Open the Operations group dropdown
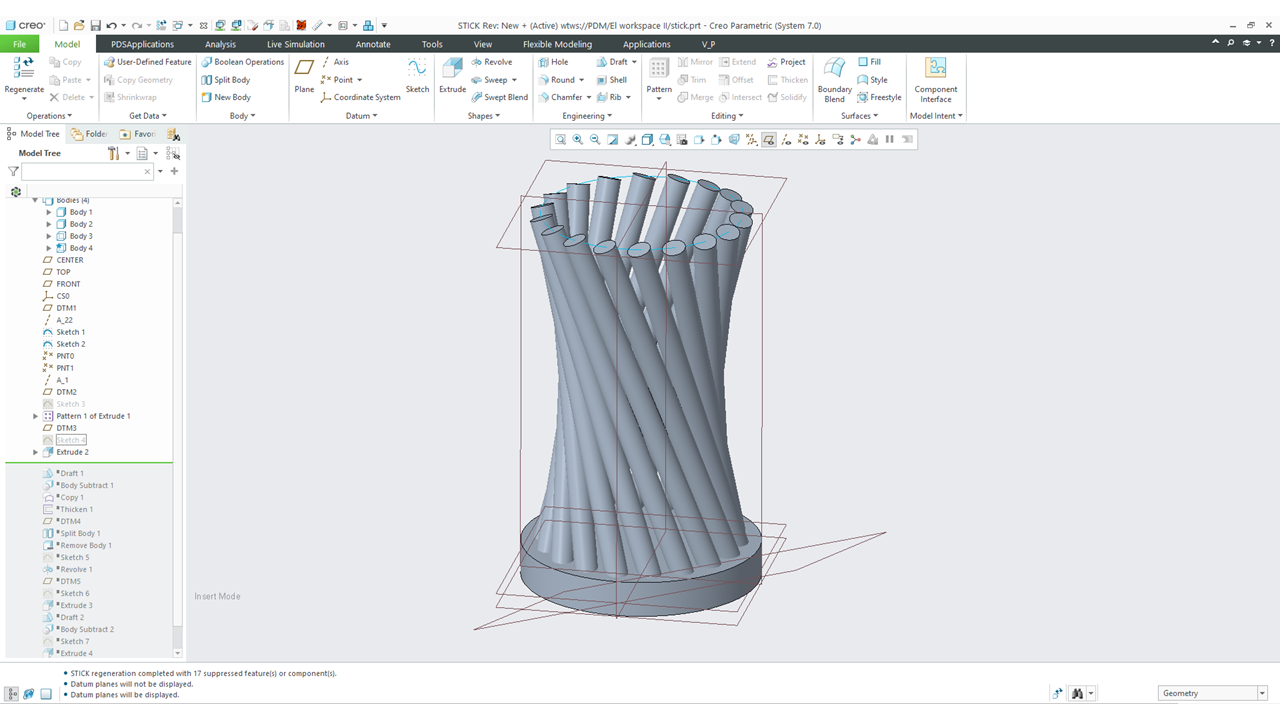 pos(49,116)
